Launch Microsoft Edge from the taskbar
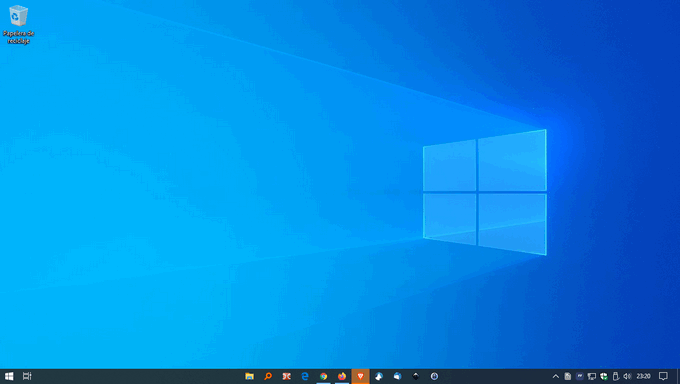The height and width of the screenshot is (384, 680). click(305, 376)
